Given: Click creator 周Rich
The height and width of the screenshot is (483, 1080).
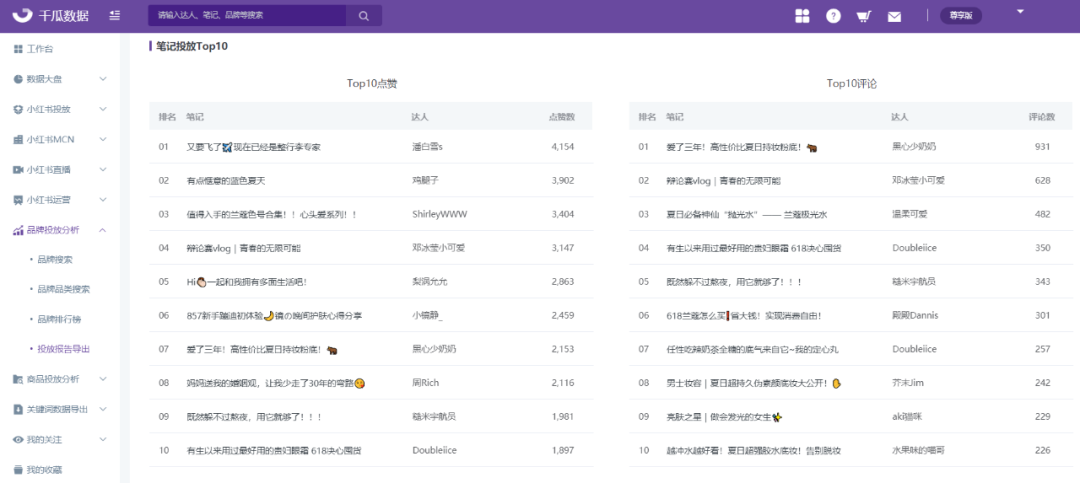Looking at the screenshot, I should (426, 383).
